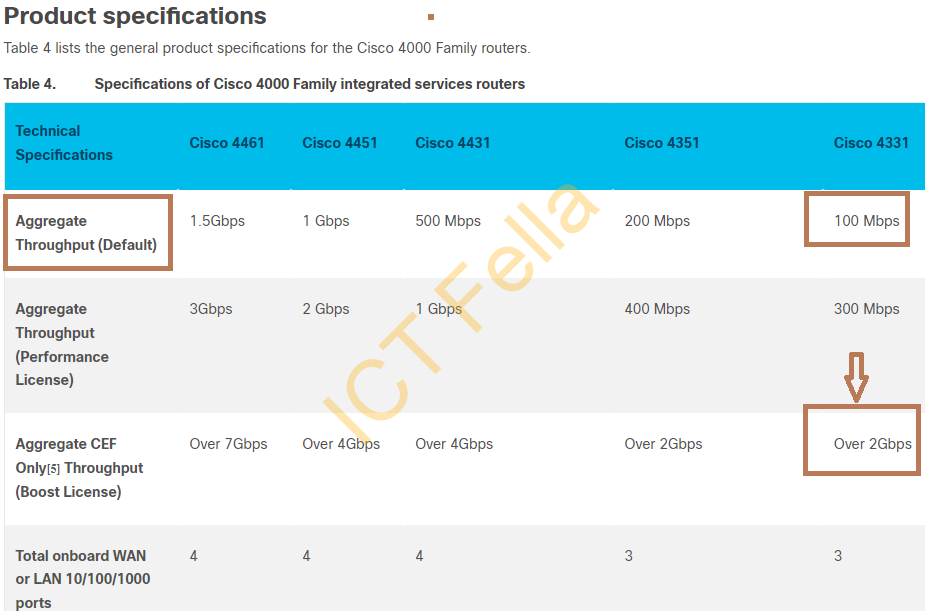Click the 1 Gbps default cell for Cisco 4451
This screenshot has width=927, height=611.
click(326, 221)
